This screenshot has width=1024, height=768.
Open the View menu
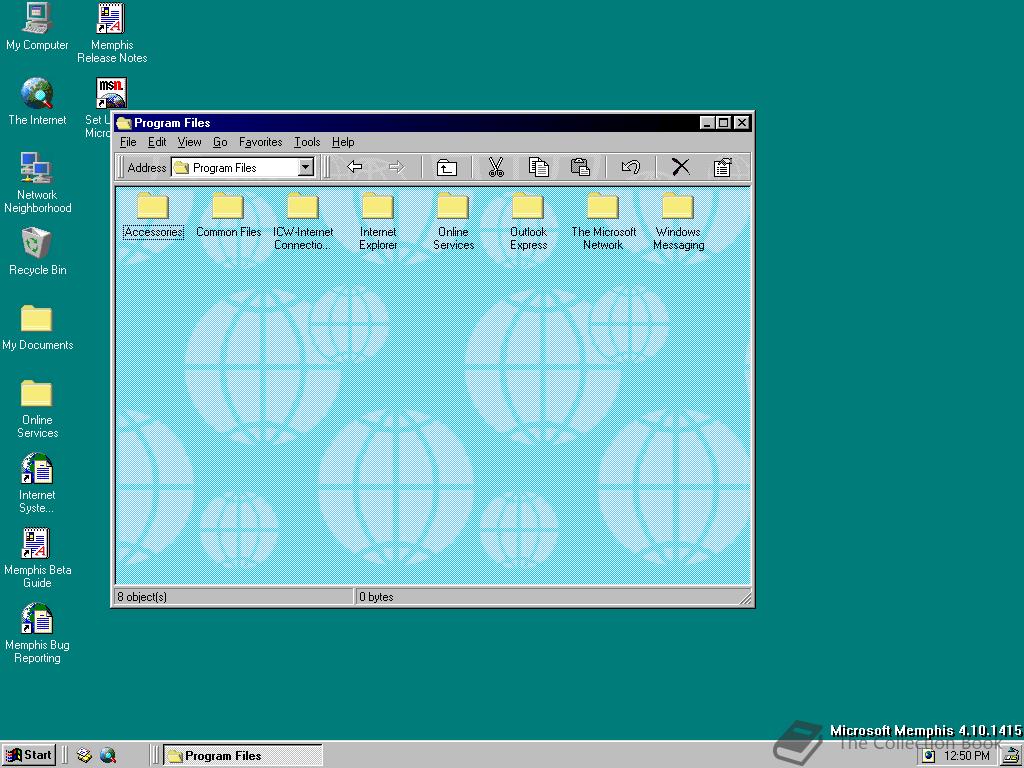[189, 142]
